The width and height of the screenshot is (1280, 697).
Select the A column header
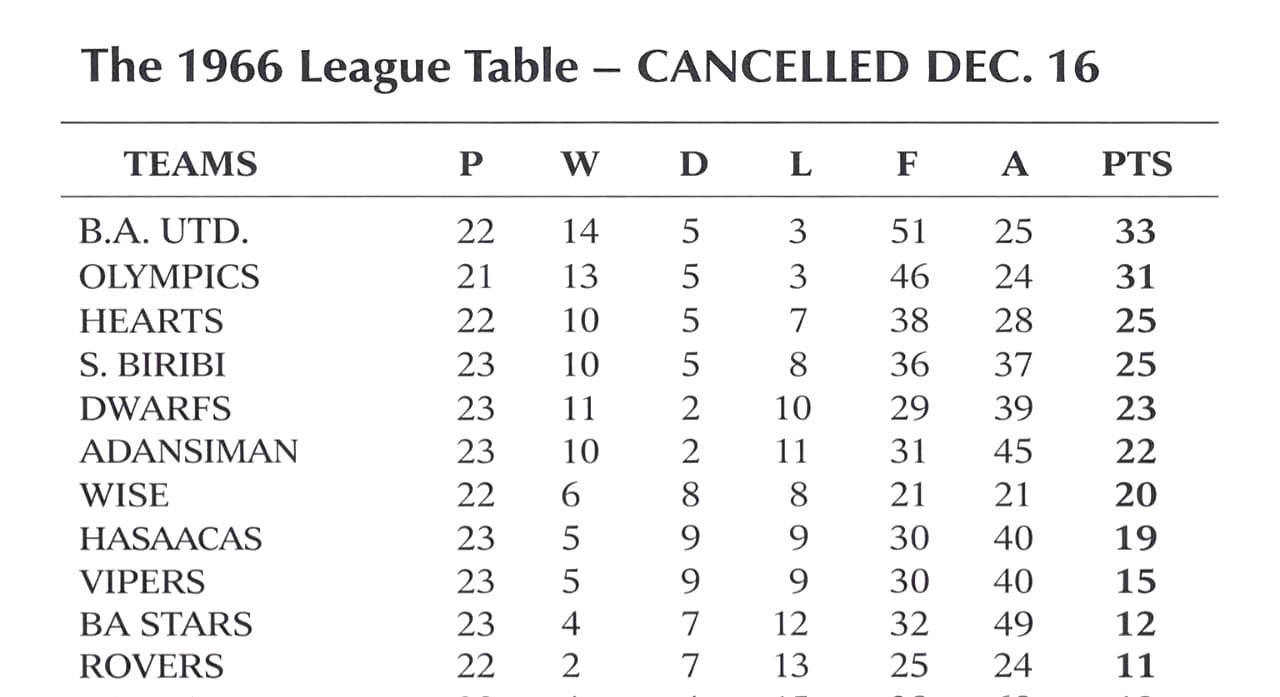click(1014, 164)
